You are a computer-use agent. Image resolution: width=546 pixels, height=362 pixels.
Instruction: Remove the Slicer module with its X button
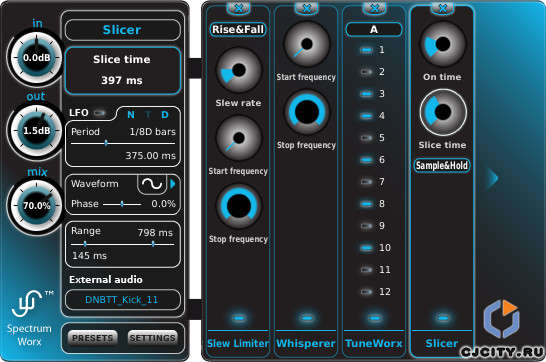442,7
